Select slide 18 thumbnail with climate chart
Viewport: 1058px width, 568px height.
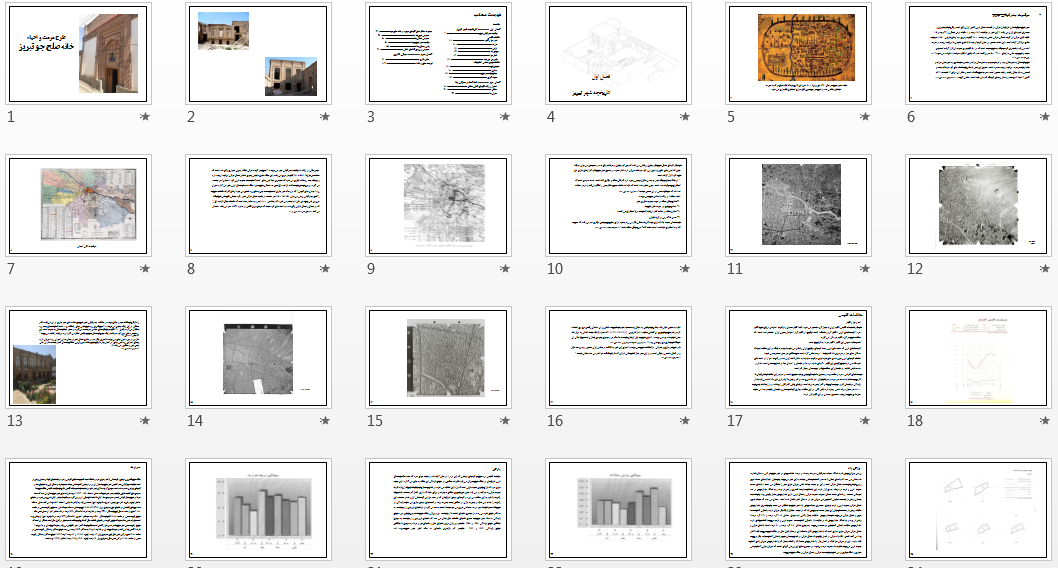click(978, 358)
